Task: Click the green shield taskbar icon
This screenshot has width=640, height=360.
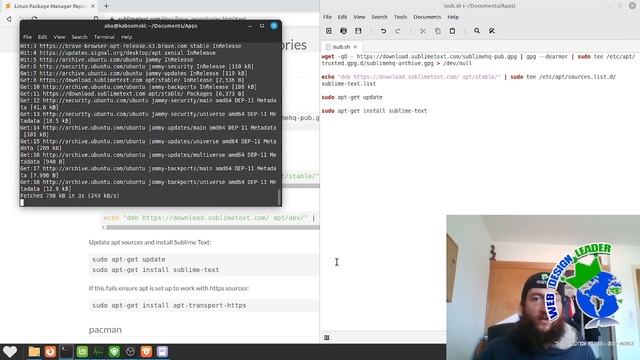Action: coord(114,351)
